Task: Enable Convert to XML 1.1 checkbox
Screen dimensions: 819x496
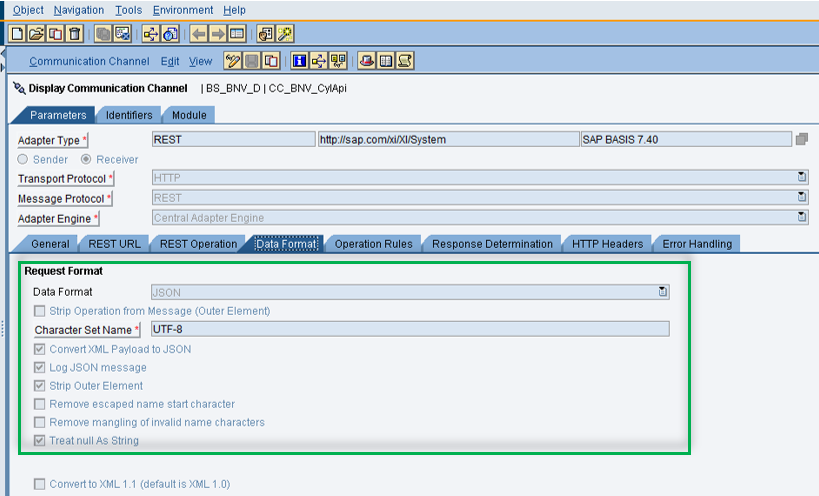Action: pyautogui.click(x=39, y=484)
